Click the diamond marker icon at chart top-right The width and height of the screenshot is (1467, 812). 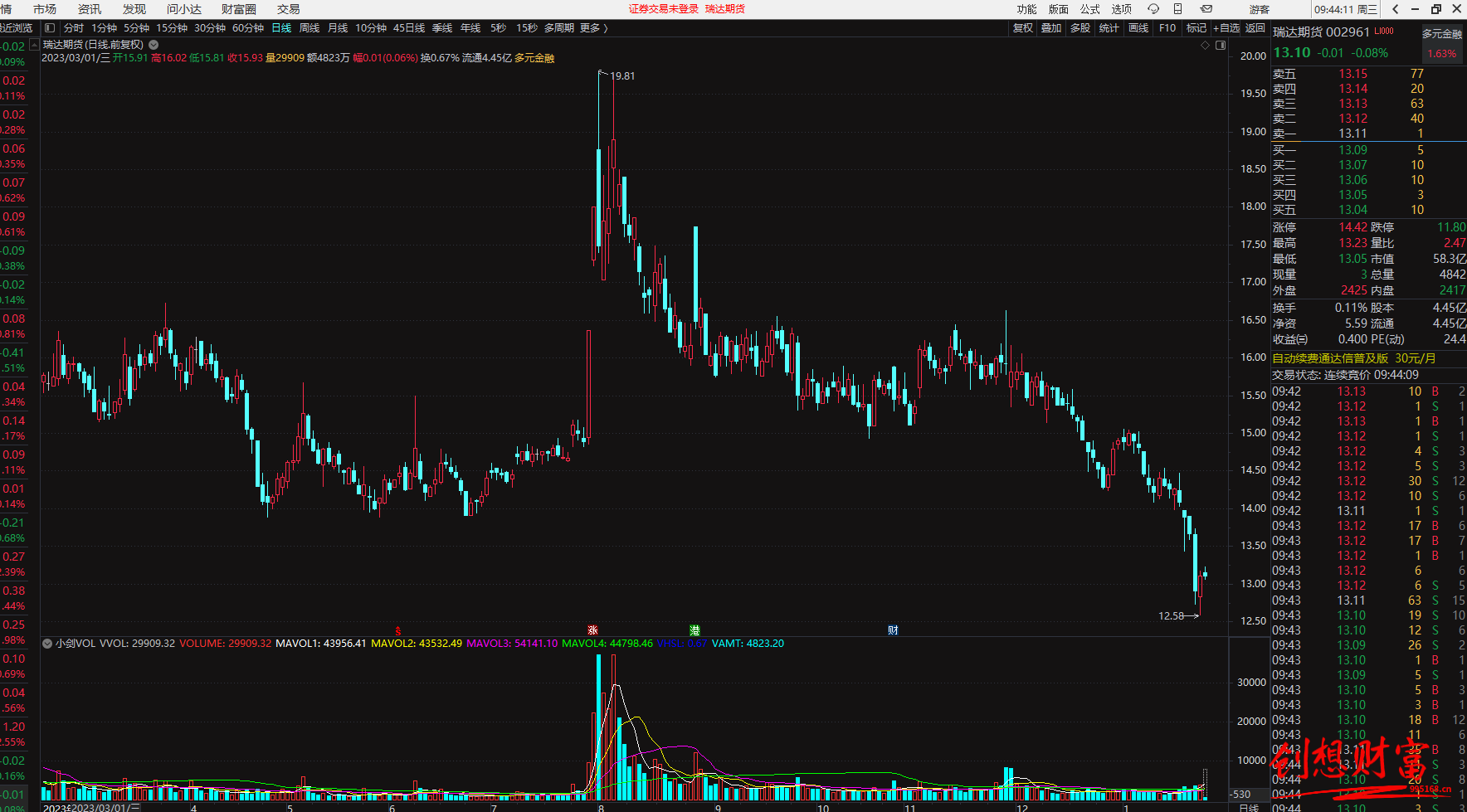point(1205,46)
